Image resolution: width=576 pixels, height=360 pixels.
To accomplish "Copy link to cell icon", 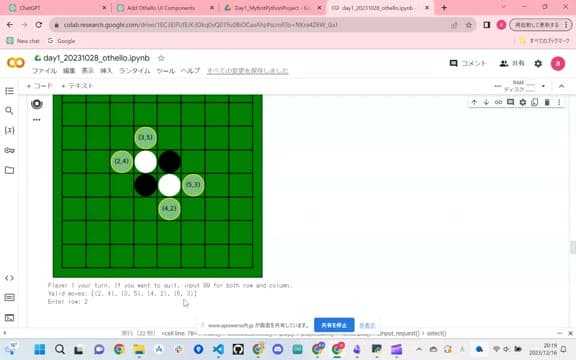I will (498, 102).
